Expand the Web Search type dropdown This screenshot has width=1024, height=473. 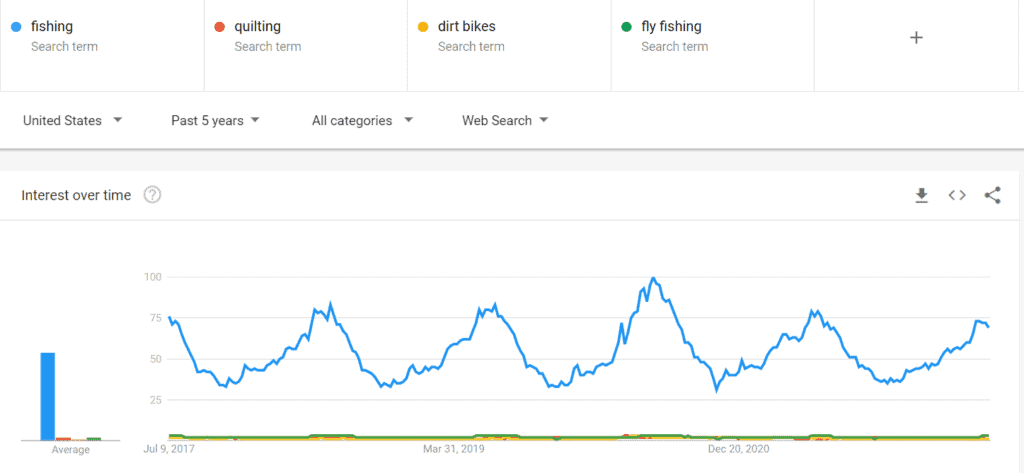click(x=505, y=120)
